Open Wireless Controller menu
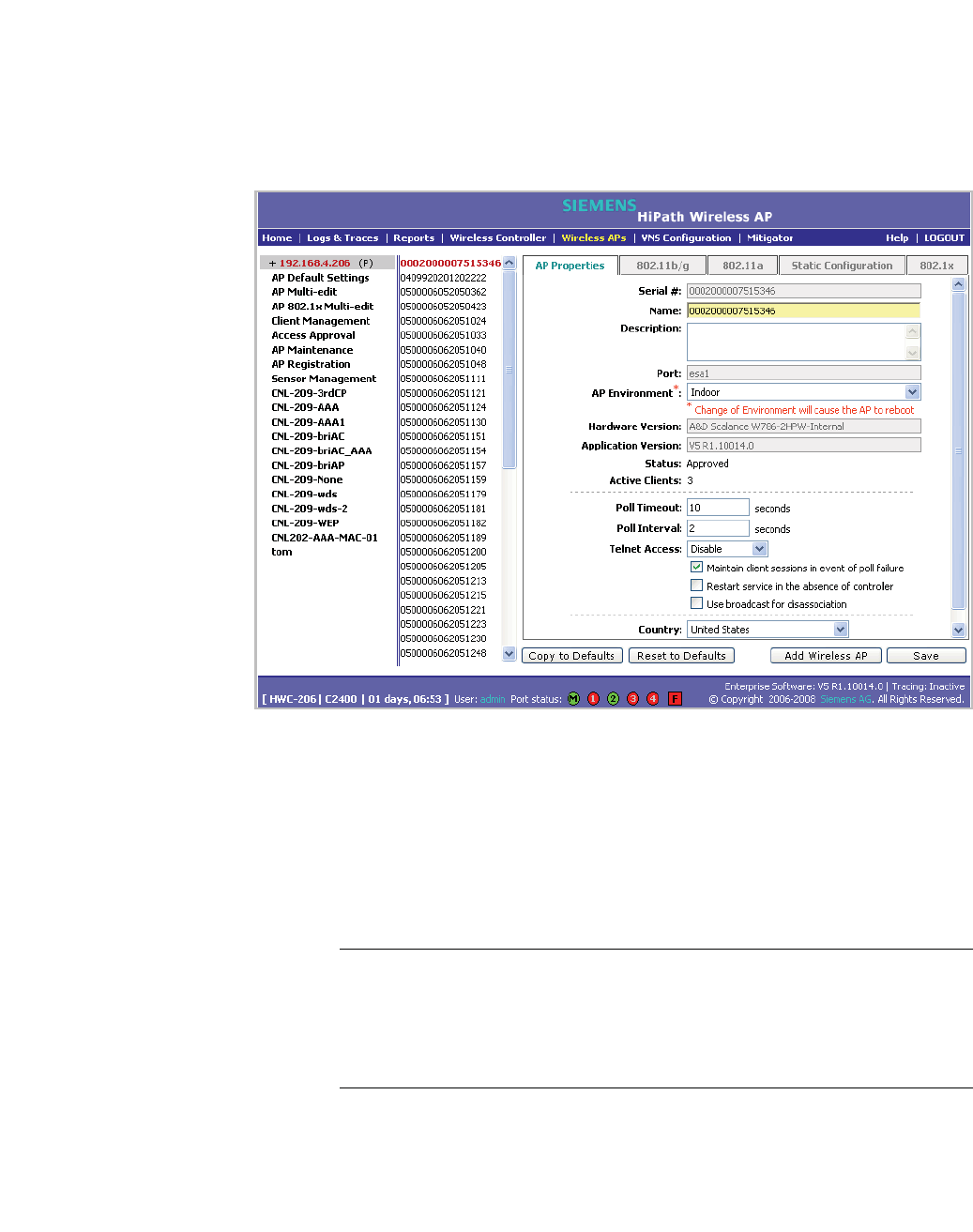Screen dimensions: 973x1232 (x=497, y=238)
